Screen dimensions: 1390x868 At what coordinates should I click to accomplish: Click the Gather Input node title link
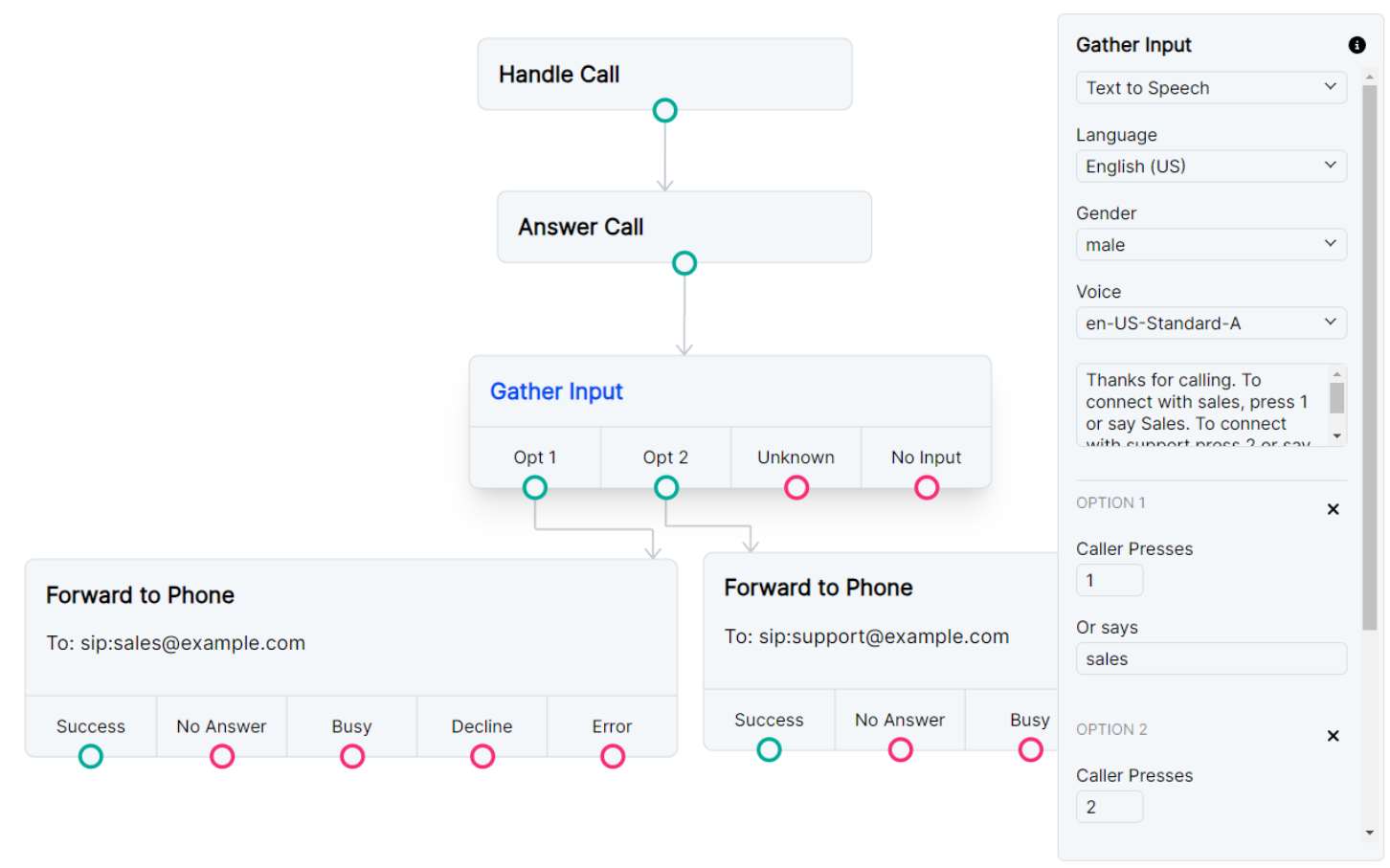[556, 391]
